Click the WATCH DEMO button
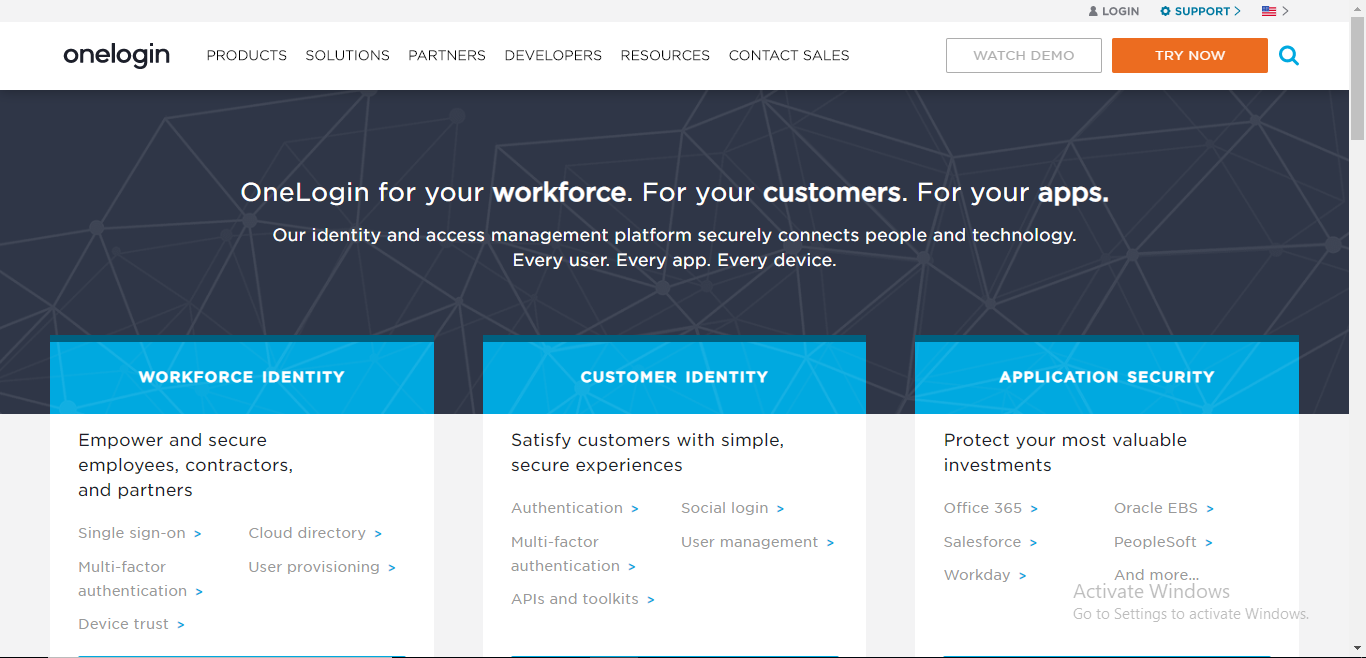The image size is (1366, 658). pos(1024,56)
